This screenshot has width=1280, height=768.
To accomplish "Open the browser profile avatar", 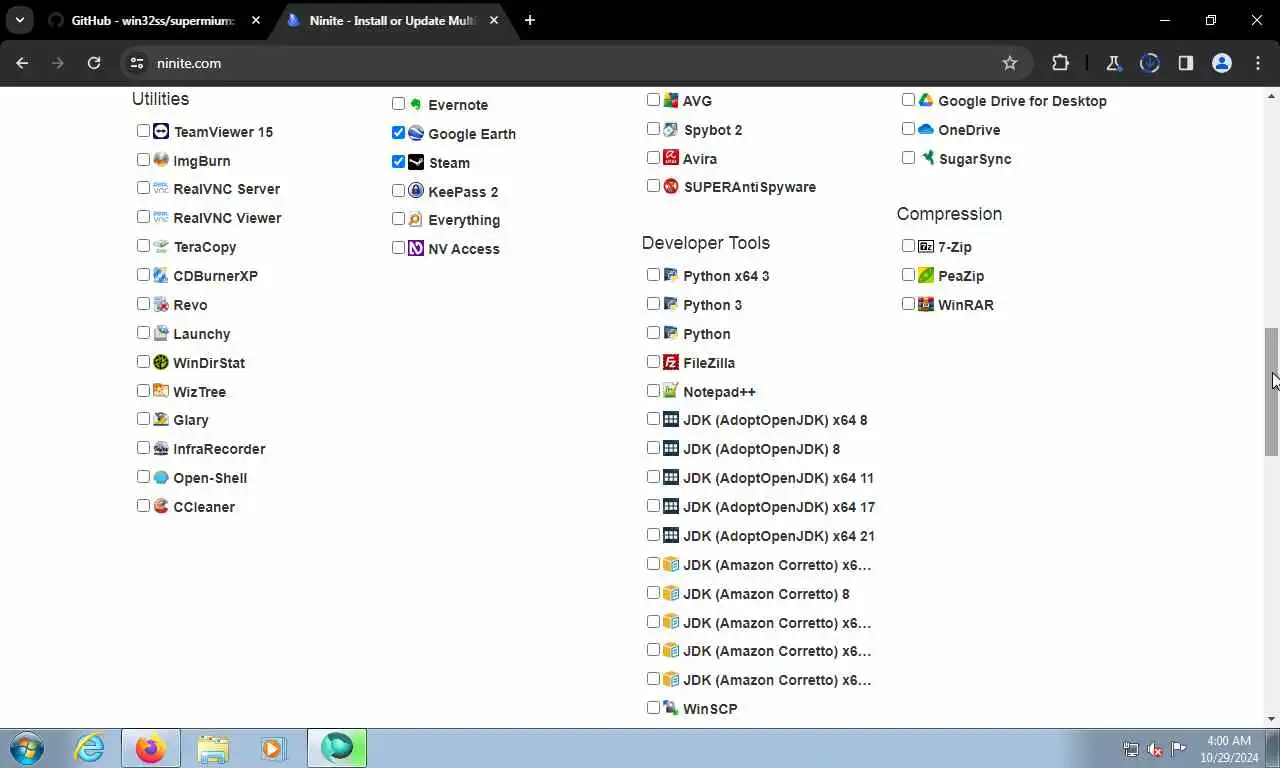I will (x=1221, y=63).
